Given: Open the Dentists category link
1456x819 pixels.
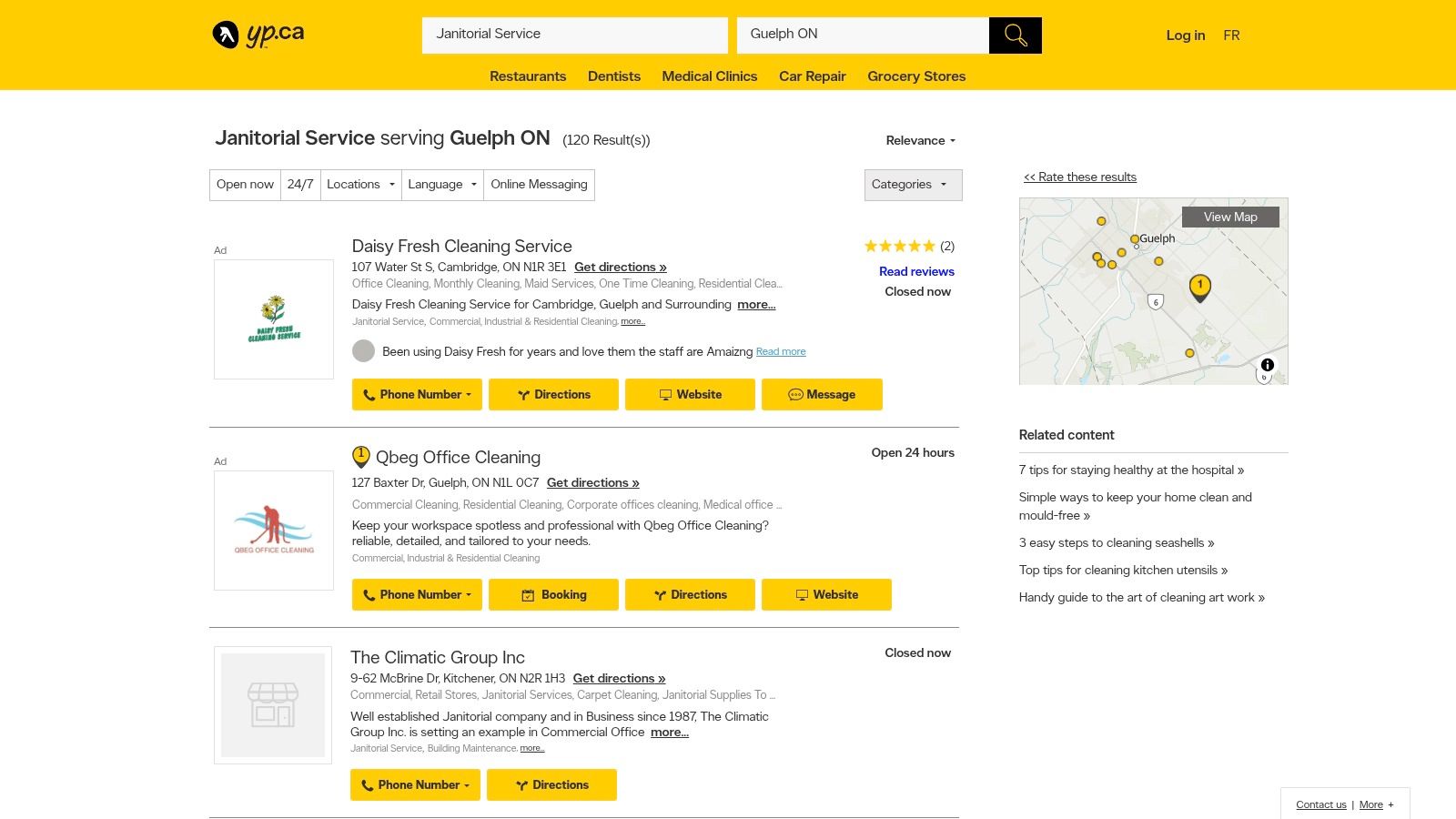Looking at the screenshot, I should click(x=614, y=76).
